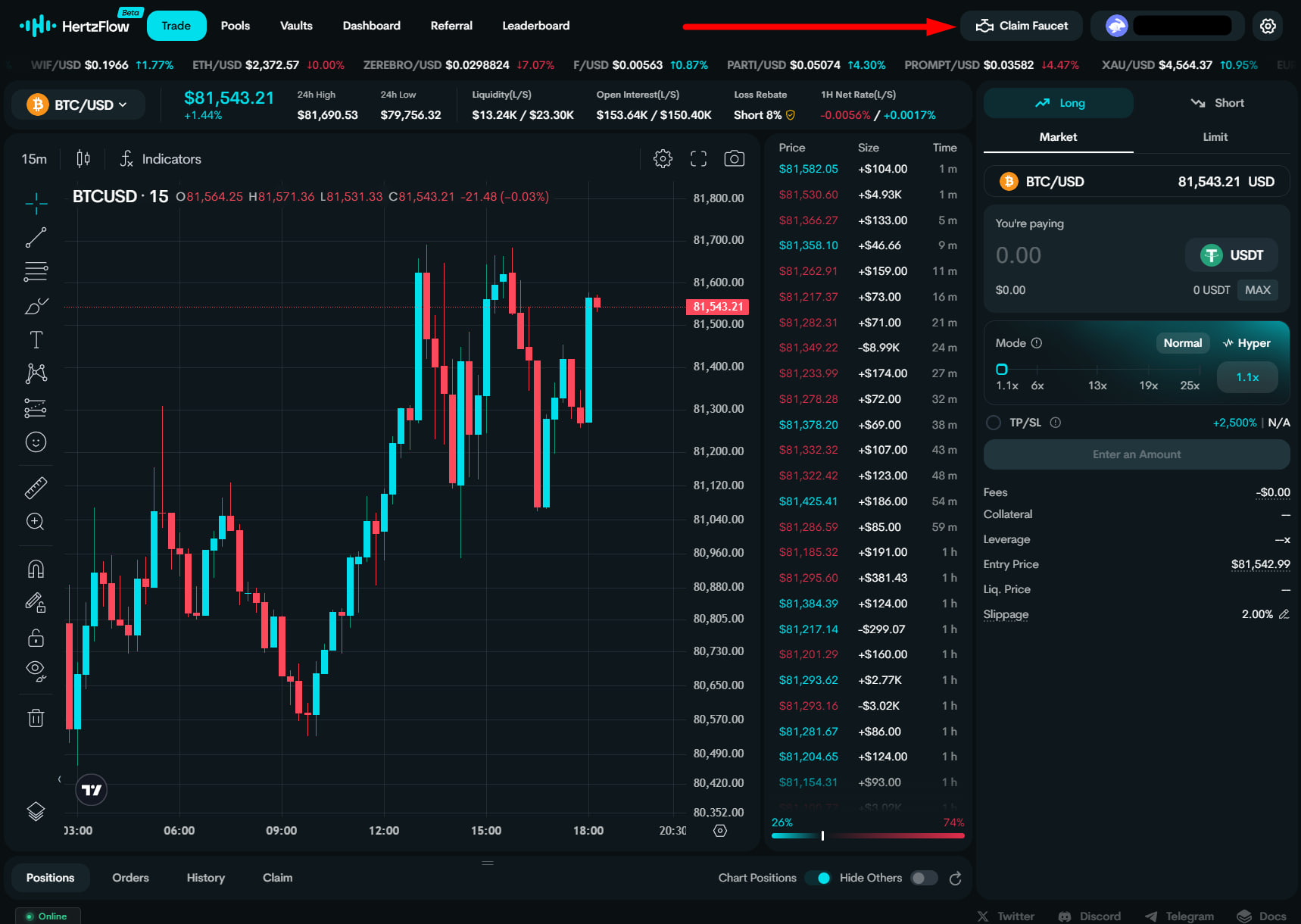Image resolution: width=1301 pixels, height=924 pixels.
Task: Open the app settings gear in header
Action: [1268, 26]
